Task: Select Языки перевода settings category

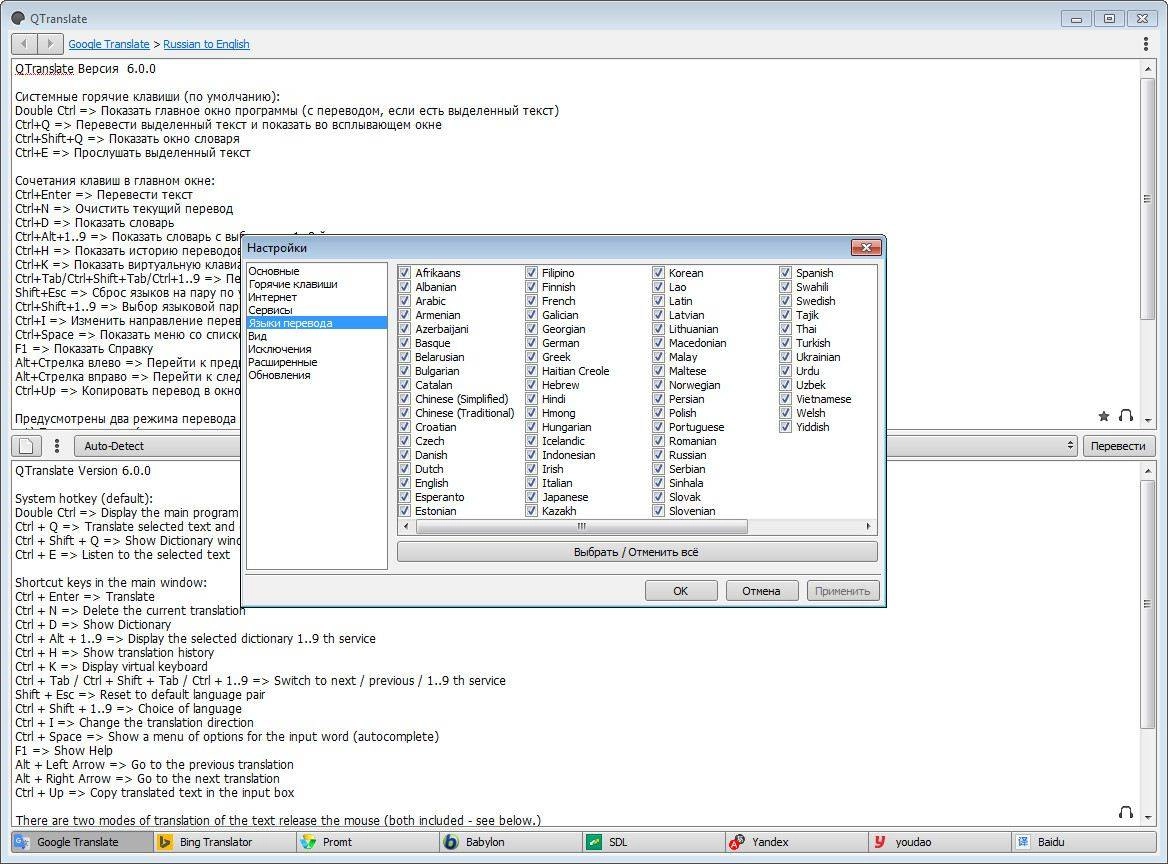Action: click(317, 323)
